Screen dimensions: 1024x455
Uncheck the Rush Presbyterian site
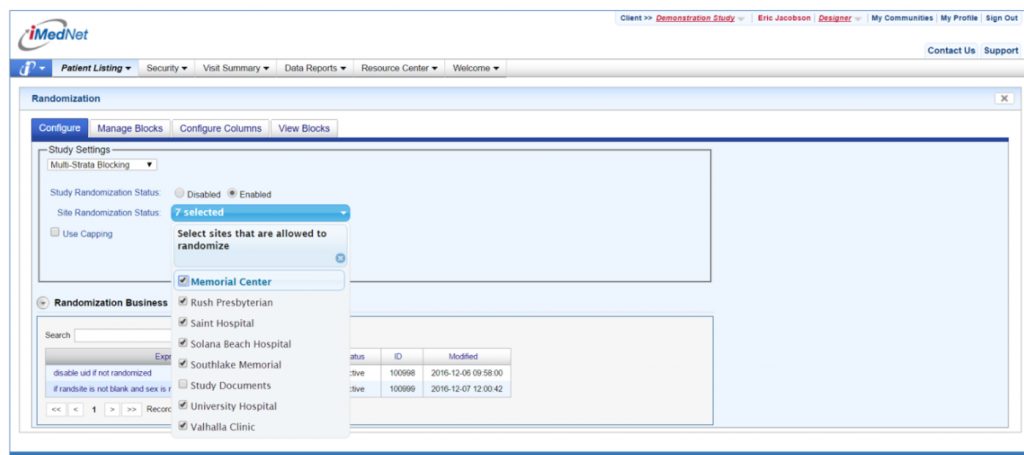pos(182,302)
